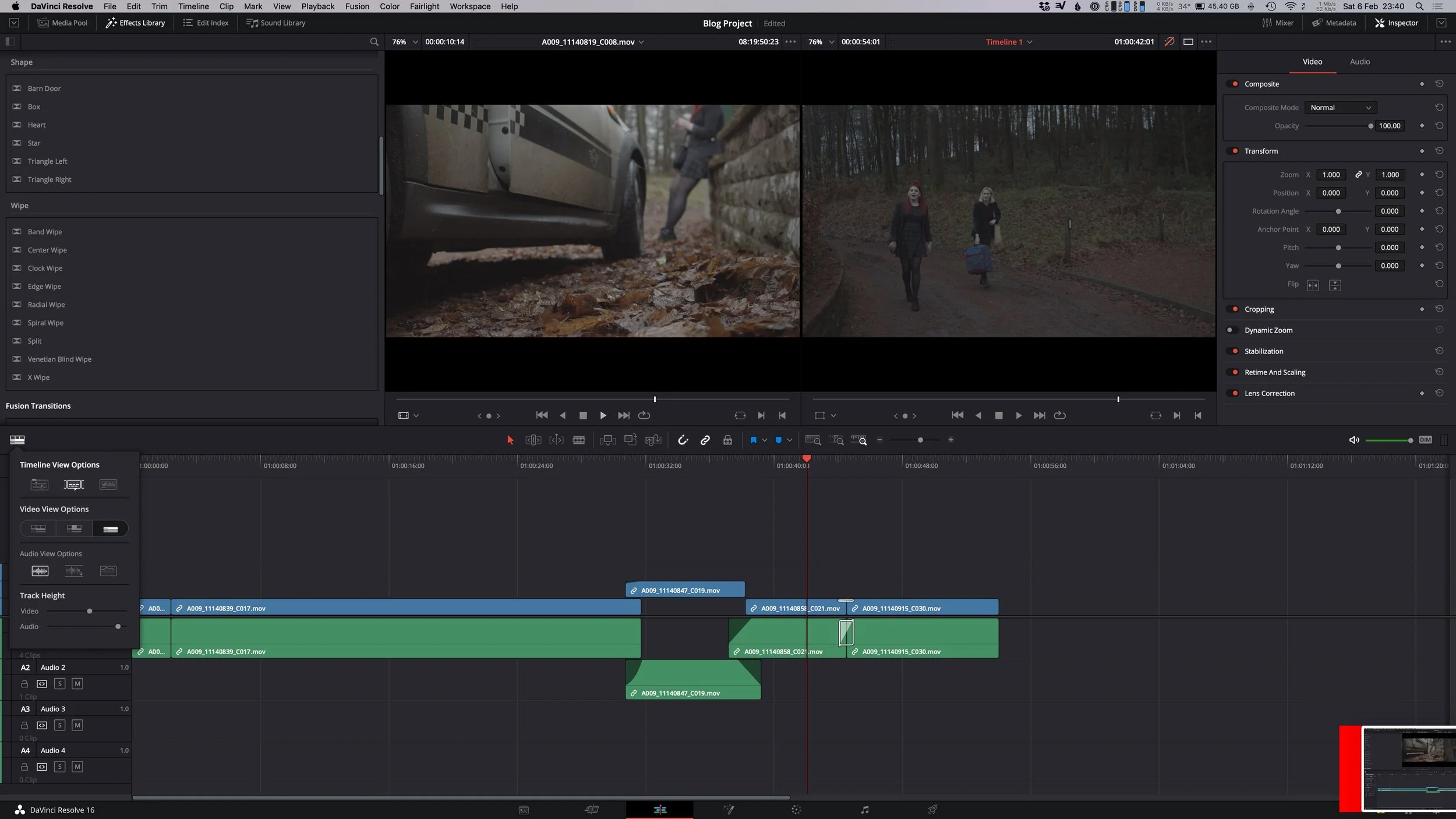The image size is (1456, 819).
Task: Open the Fairlight page
Action: pyautogui.click(x=865, y=809)
